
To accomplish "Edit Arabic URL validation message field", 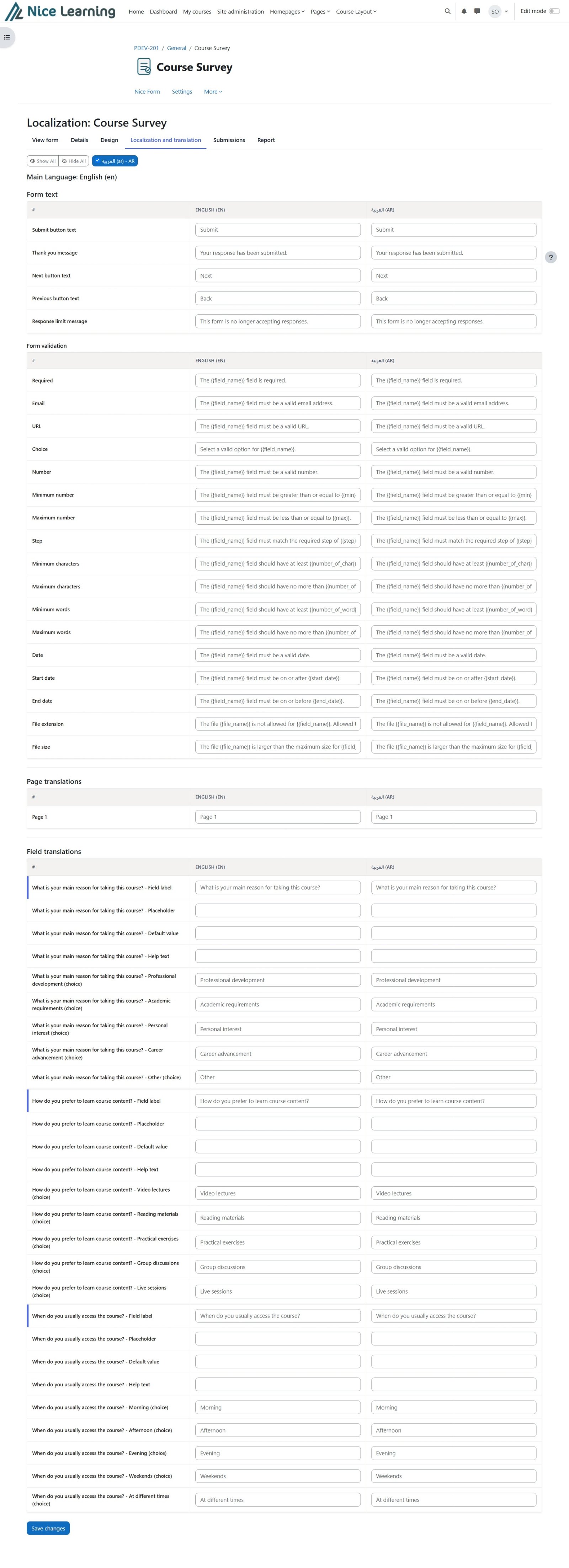I will [x=453, y=426].
